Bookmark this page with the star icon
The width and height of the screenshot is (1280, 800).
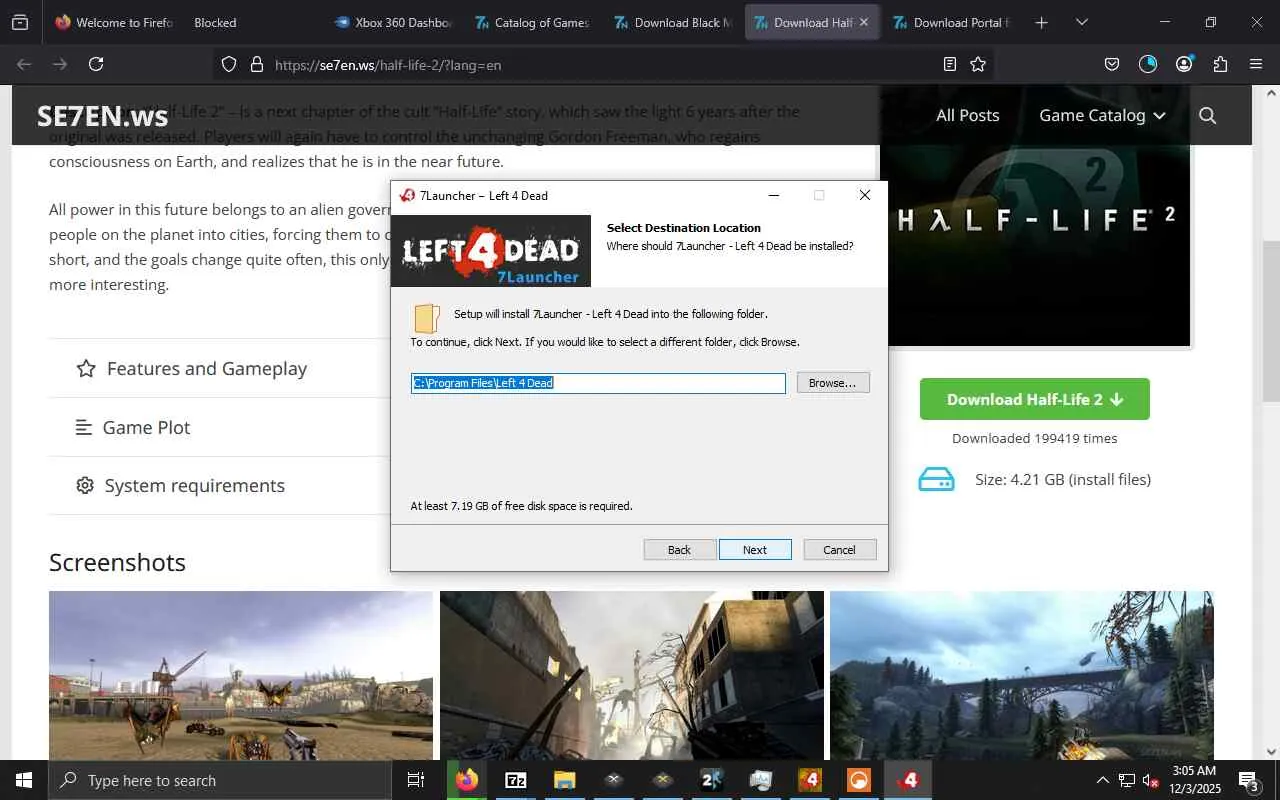coord(978,64)
